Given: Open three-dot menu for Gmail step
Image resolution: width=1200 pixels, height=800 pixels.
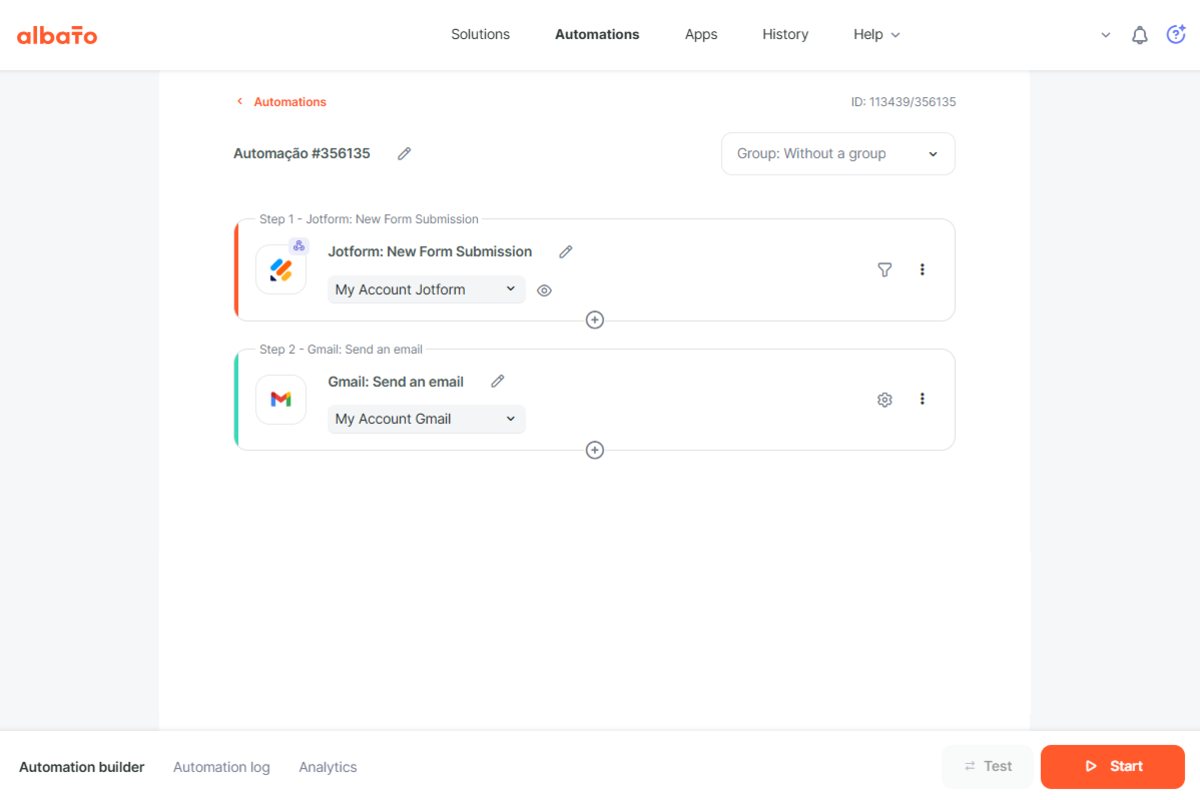Looking at the screenshot, I should pos(922,399).
